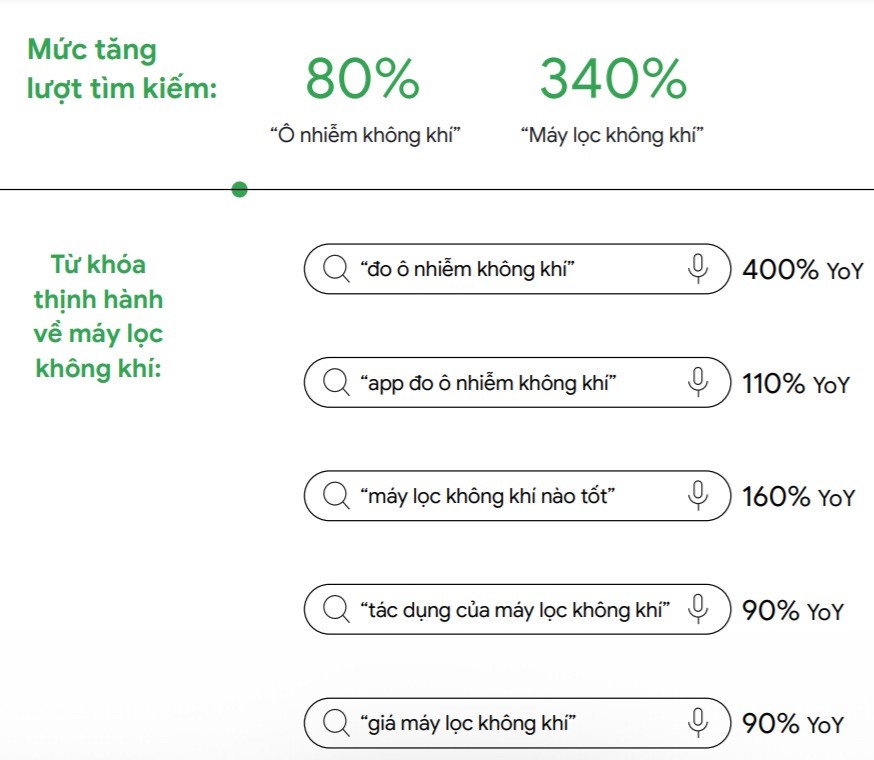Click the green dot on the divider line

coord(239,190)
